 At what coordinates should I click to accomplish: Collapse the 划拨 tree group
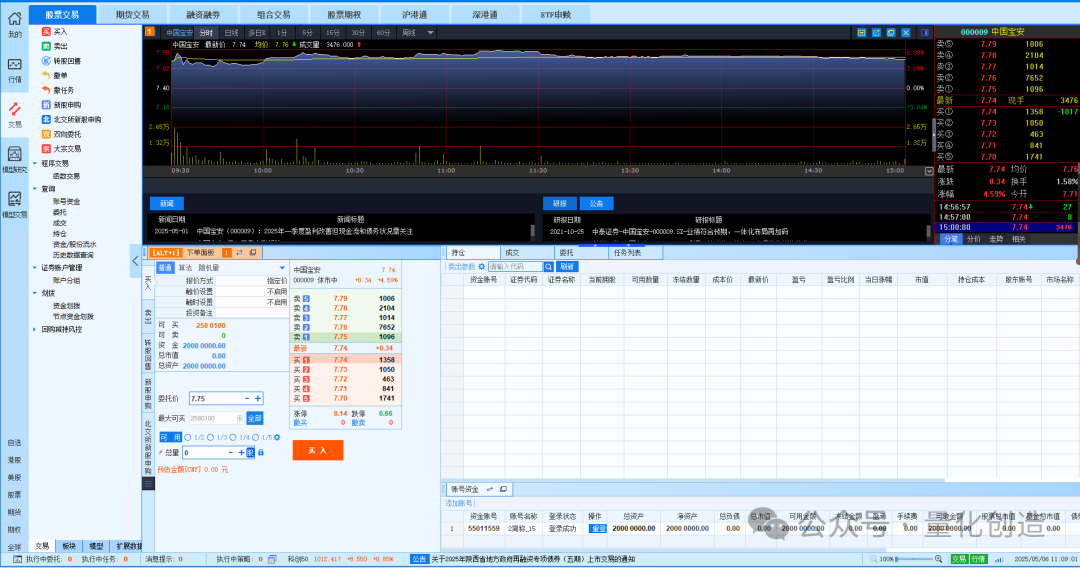point(35,293)
